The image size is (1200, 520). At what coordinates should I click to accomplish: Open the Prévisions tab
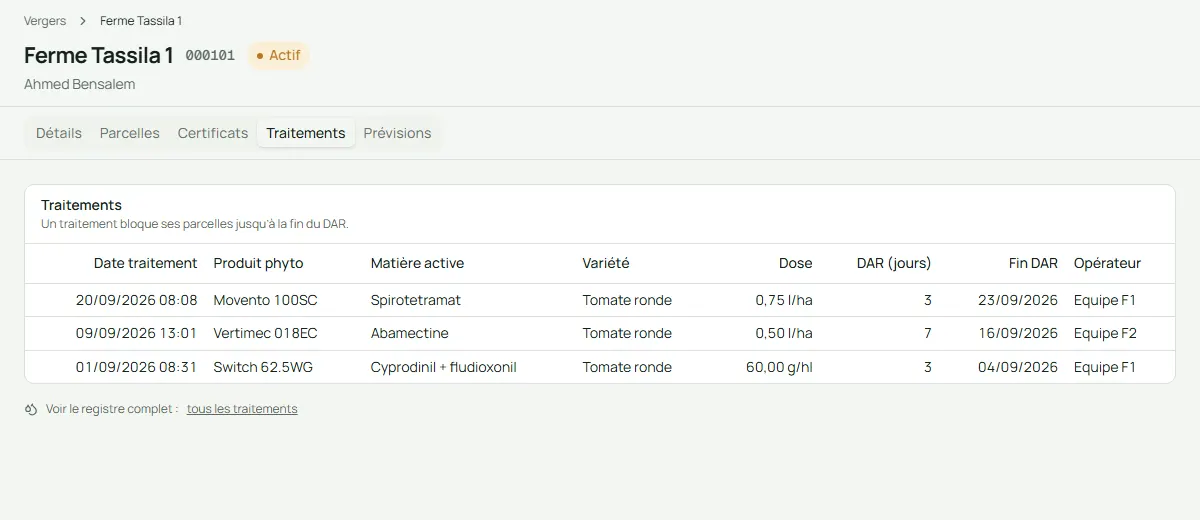(397, 133)
